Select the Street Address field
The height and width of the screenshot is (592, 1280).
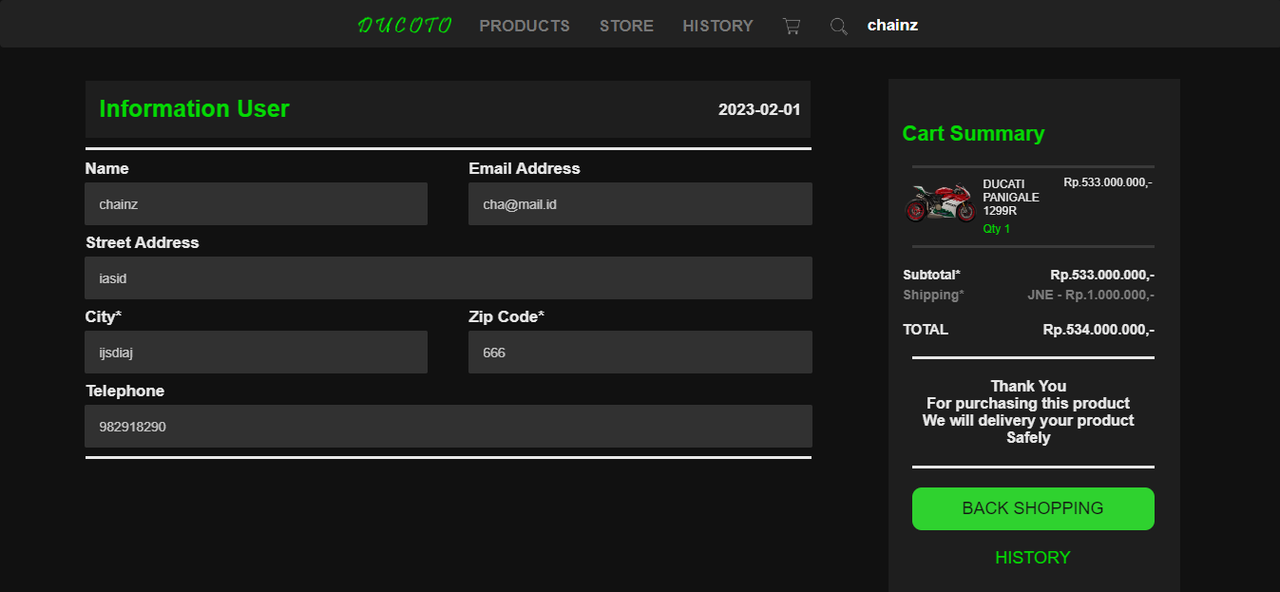[x=448, y=278]
